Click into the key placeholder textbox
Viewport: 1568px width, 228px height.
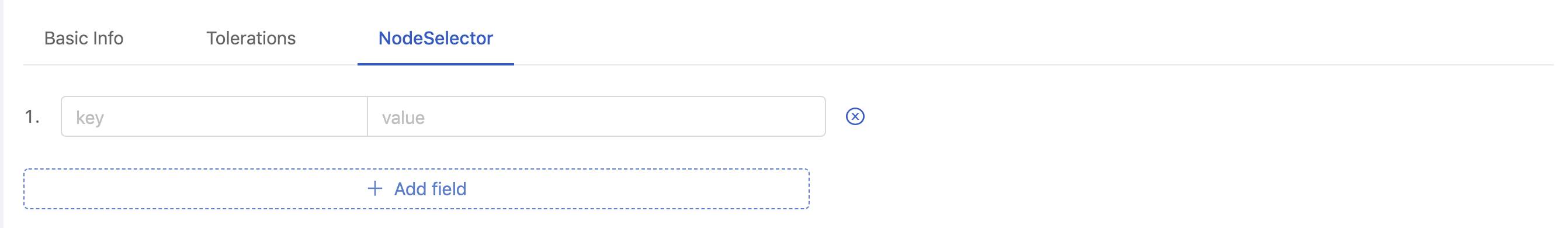(x=214, y=116)
